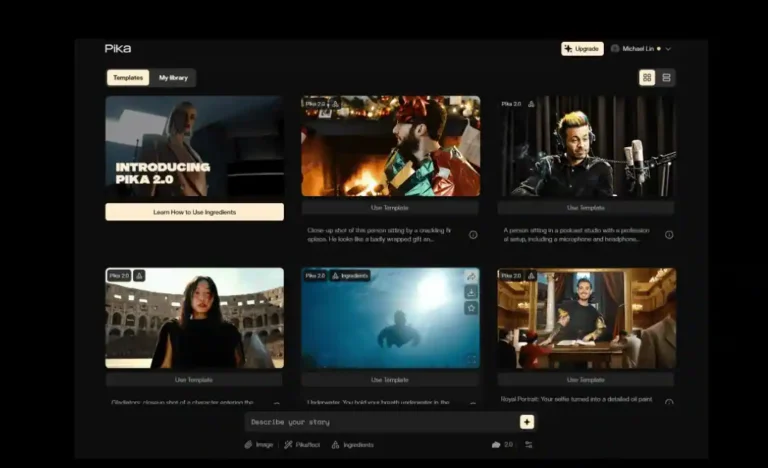Click the ingredients icon on podcast thumbnail
This screenshot has height=468, width=768.
[x=531, y=104]
